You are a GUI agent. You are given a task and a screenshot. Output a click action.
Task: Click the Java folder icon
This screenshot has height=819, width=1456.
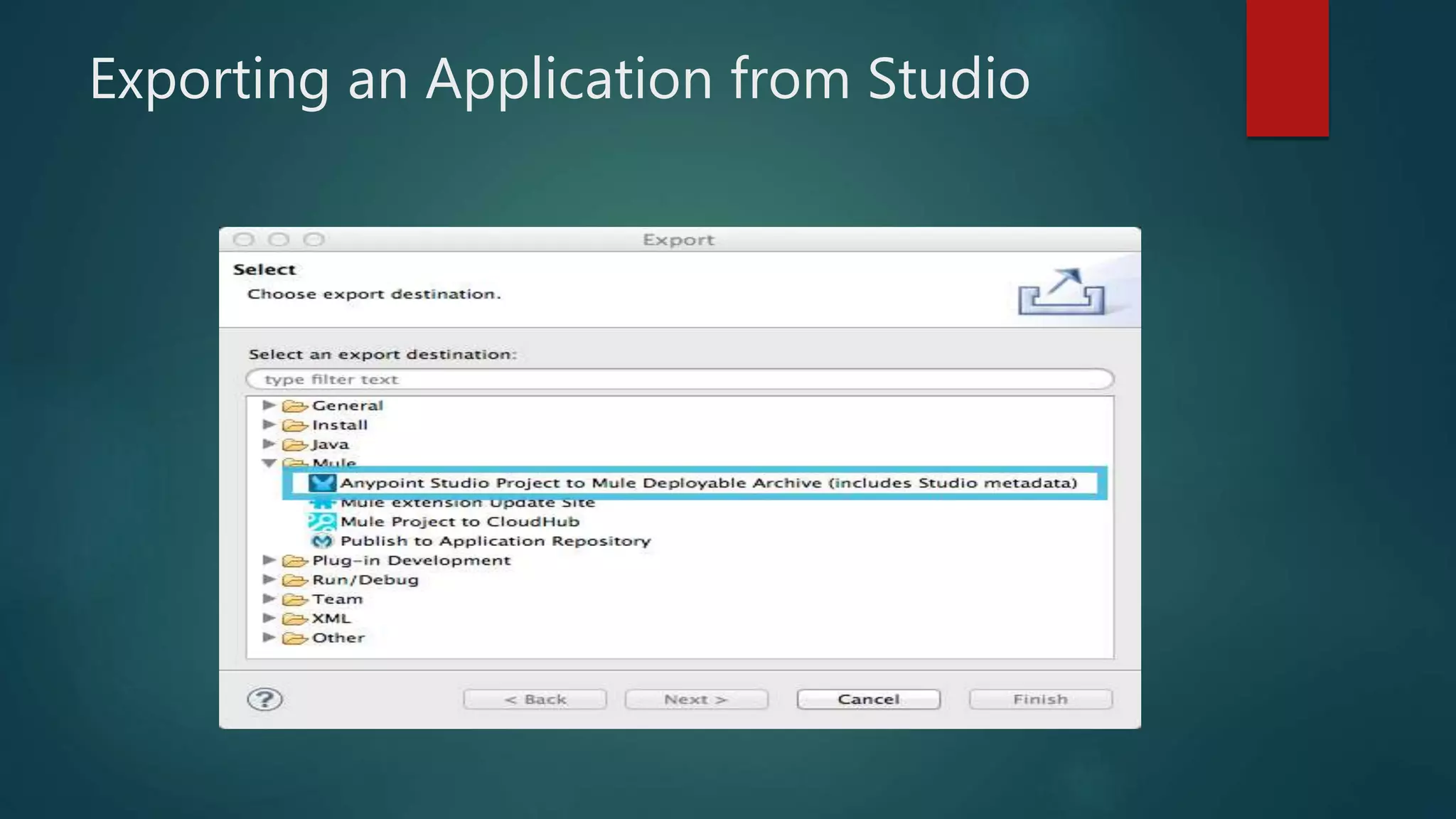[294, 444]
